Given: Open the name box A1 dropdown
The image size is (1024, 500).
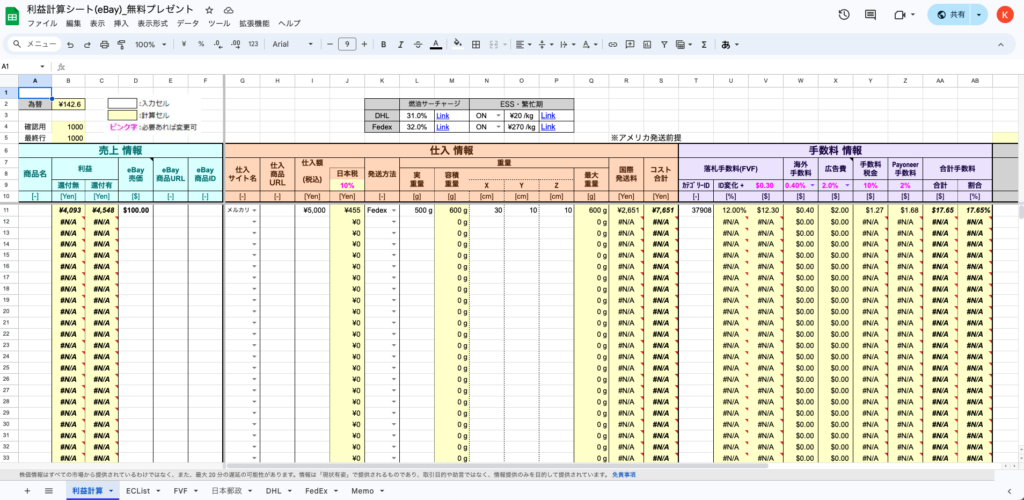Looking at the screenshot, I should pyautogui.click(x=42, y=67).
